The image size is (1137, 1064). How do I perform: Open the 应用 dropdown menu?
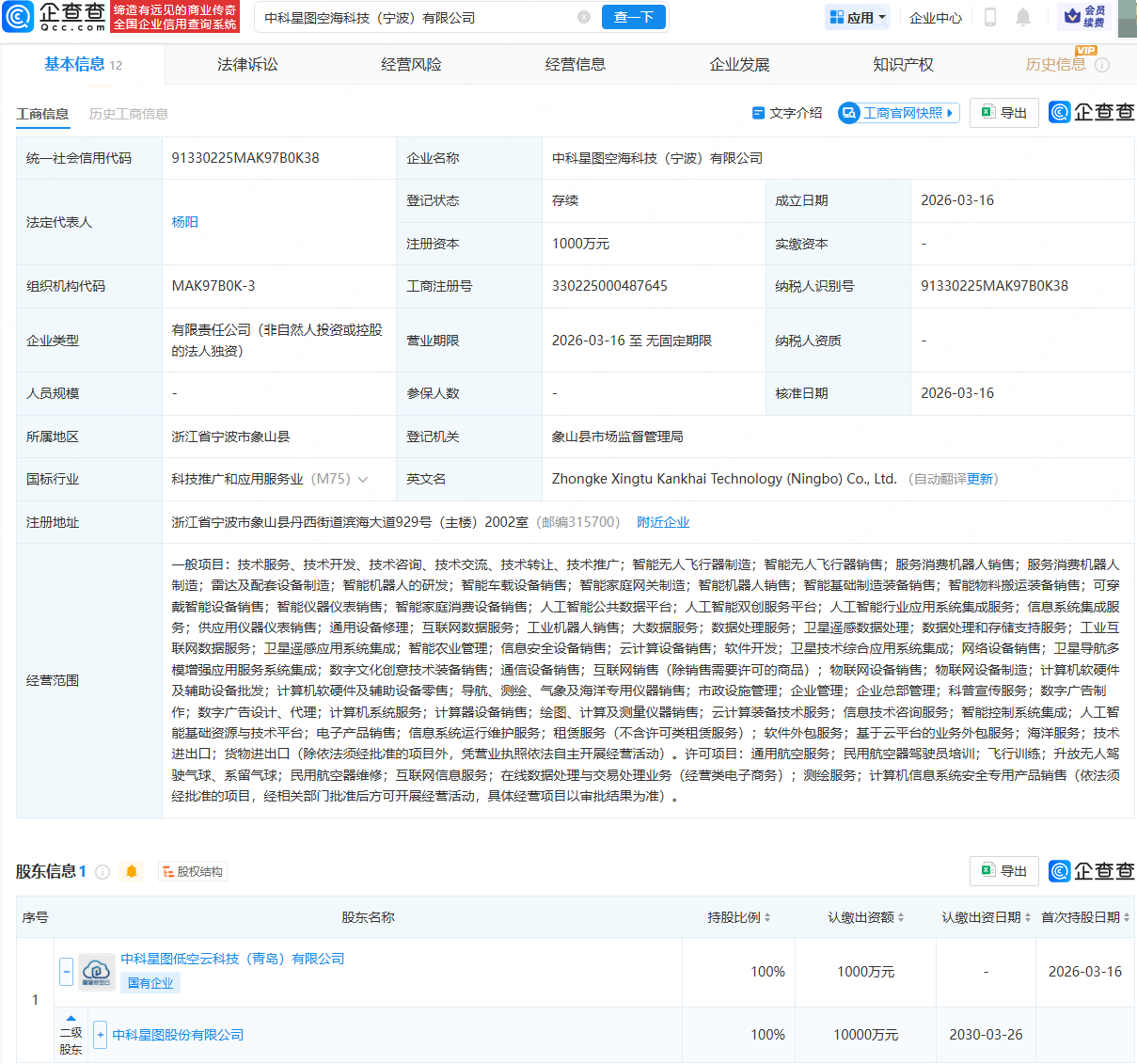857,17
